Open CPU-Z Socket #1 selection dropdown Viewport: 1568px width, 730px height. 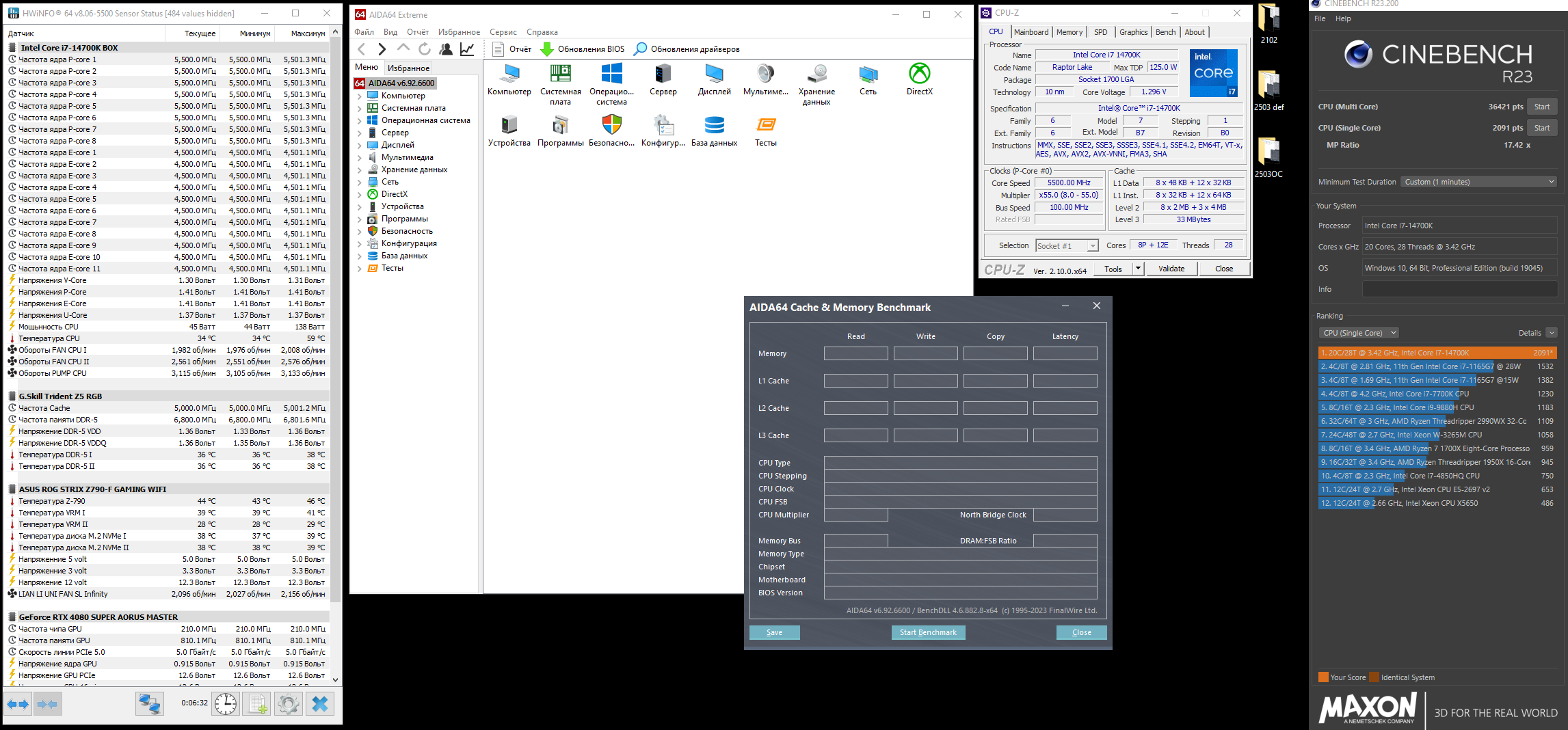[1067, 245]
